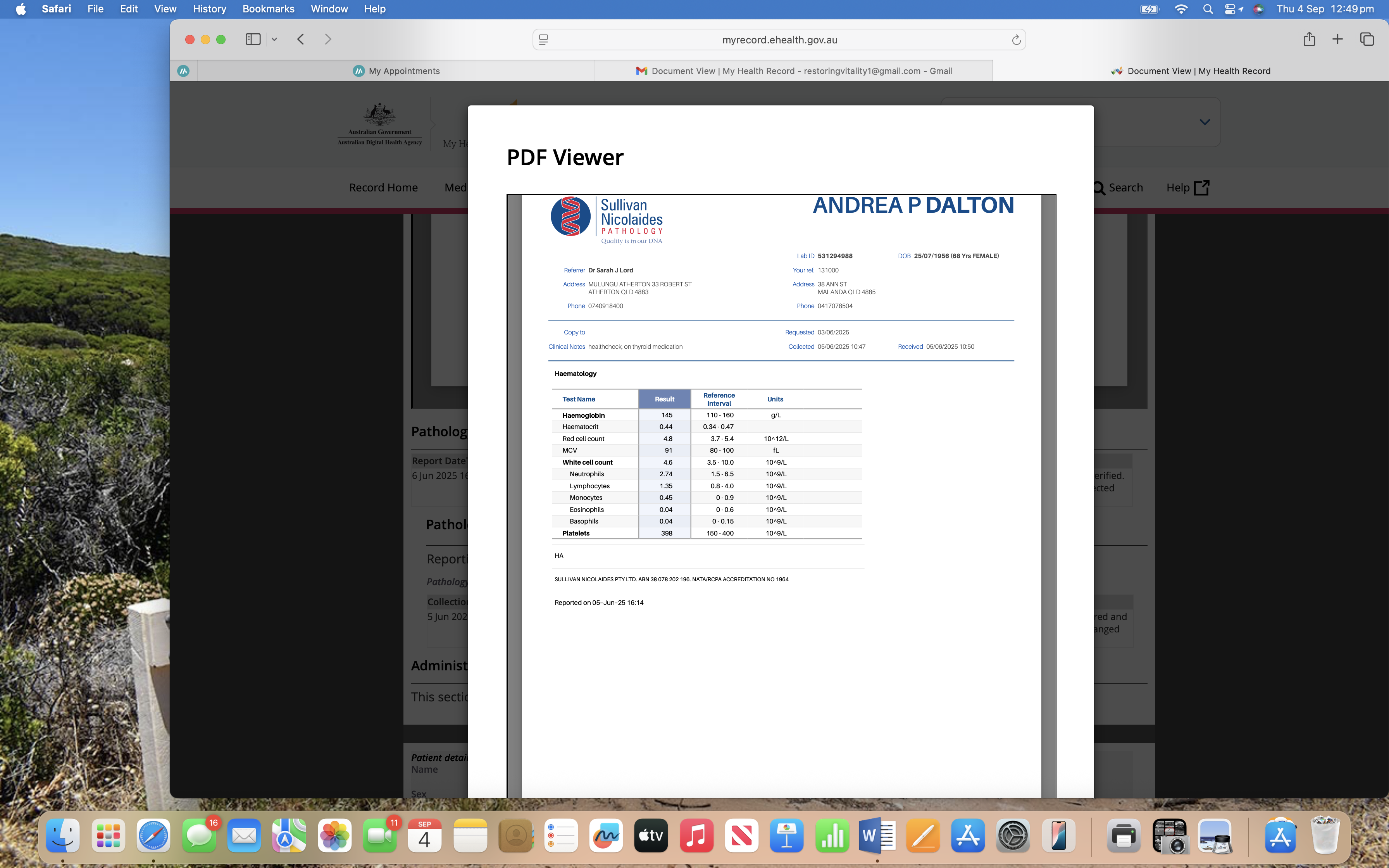Reload page using refresh icon

click(1015, 40)
